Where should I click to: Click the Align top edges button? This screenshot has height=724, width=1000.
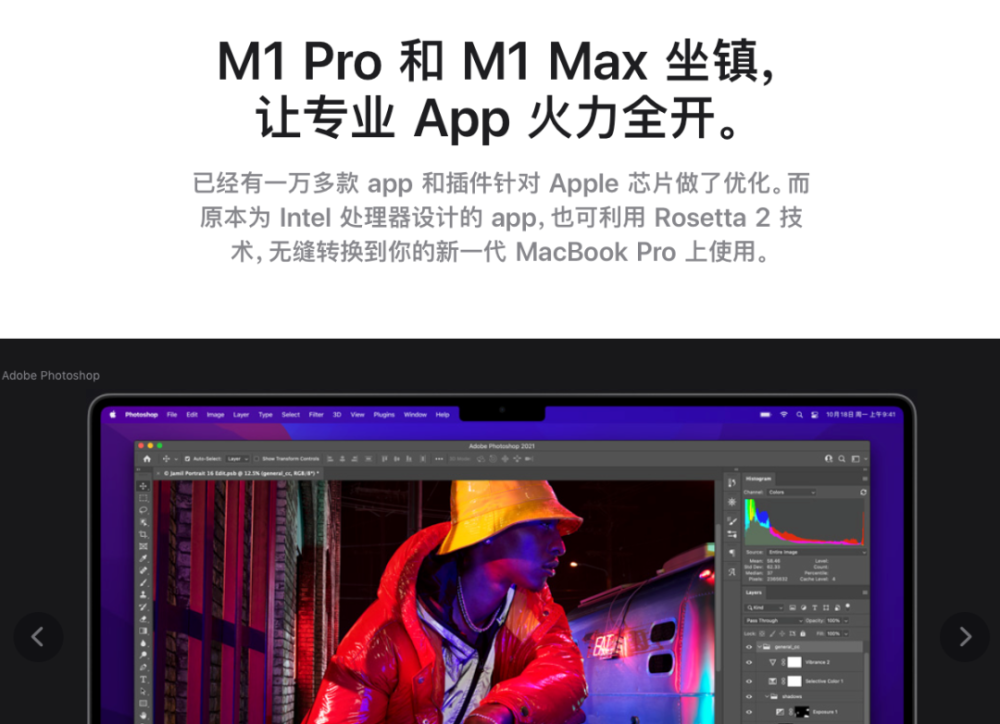coord(384,459)
